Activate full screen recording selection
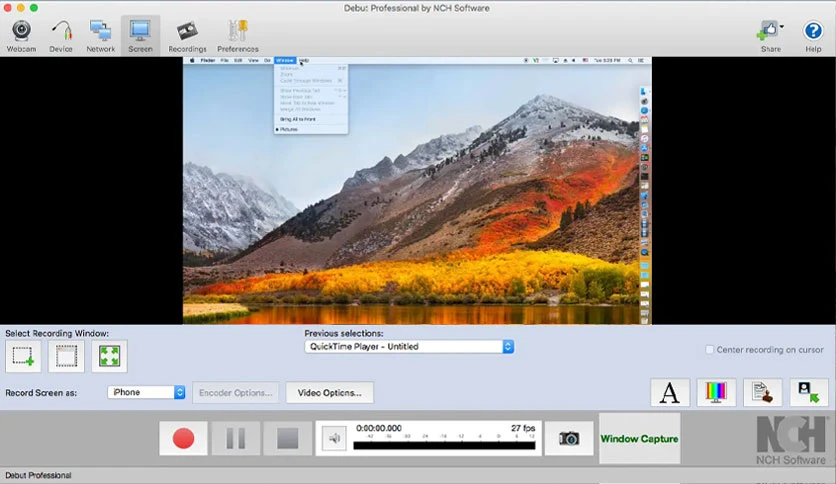Viewport: 836px width, 484px height. point(109,356)
